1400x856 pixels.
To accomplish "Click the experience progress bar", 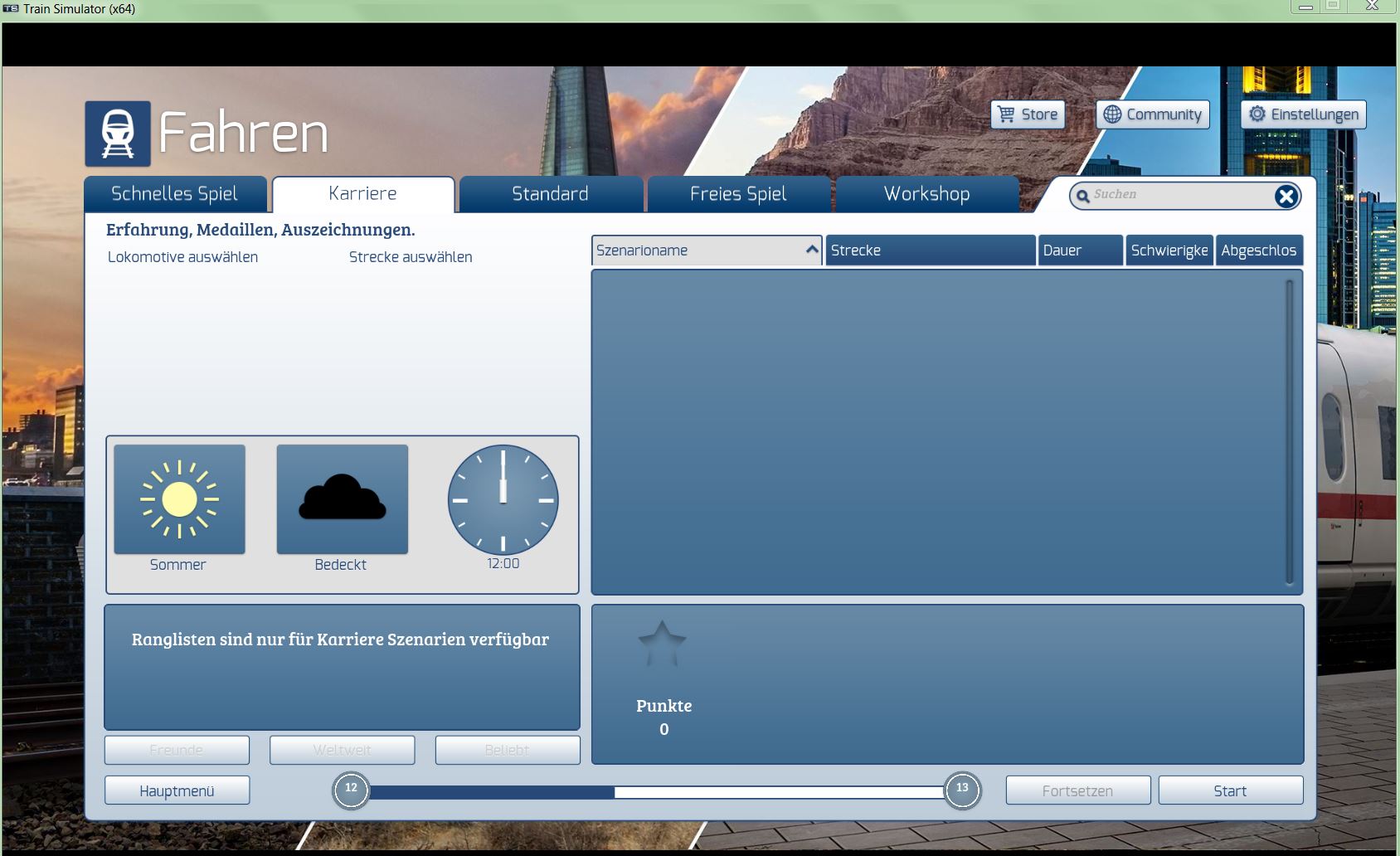I will point(657,792).
